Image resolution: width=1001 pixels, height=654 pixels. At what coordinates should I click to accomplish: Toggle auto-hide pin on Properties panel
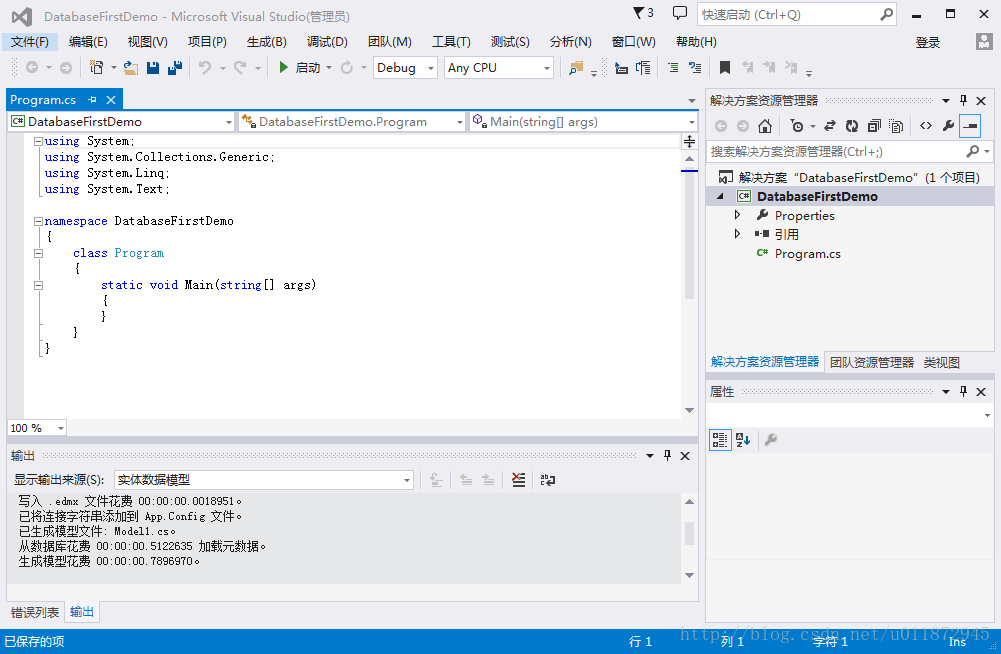963,392
